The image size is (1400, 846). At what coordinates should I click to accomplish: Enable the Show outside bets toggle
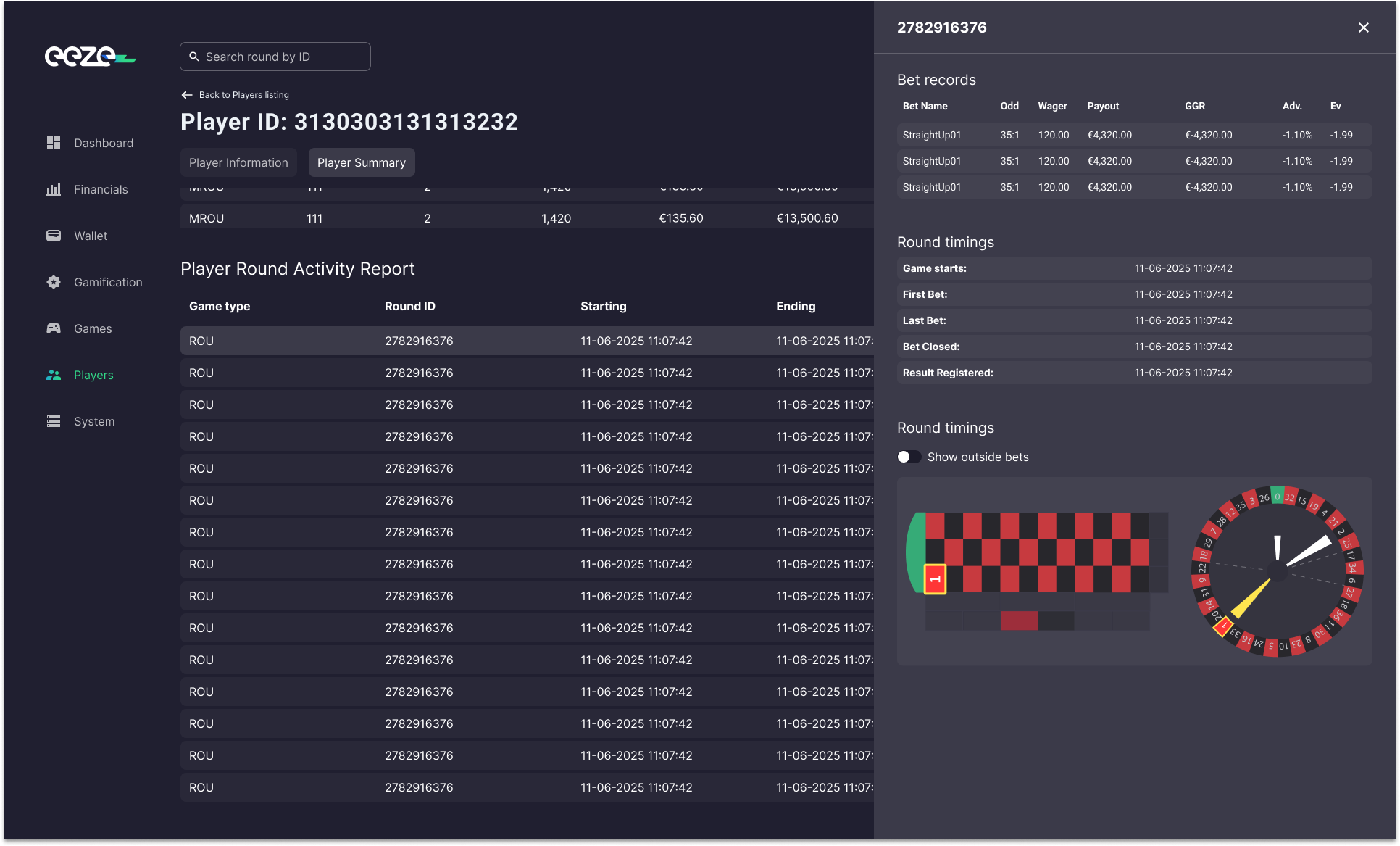[909, 457]
